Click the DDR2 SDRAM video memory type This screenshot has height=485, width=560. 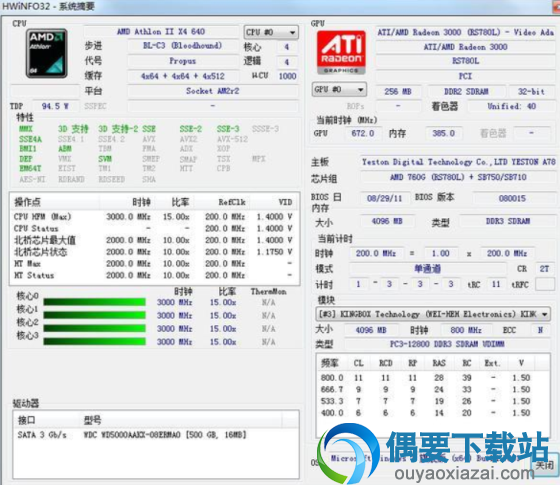click(466, 91)
